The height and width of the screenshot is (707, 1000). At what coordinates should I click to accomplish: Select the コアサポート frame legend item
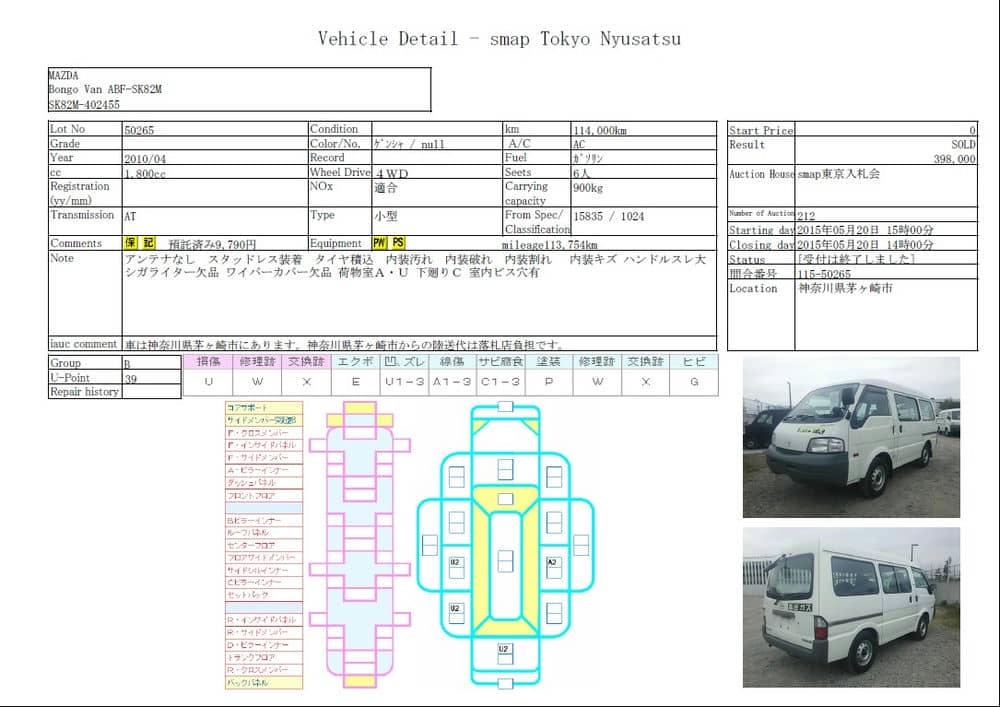264,408
